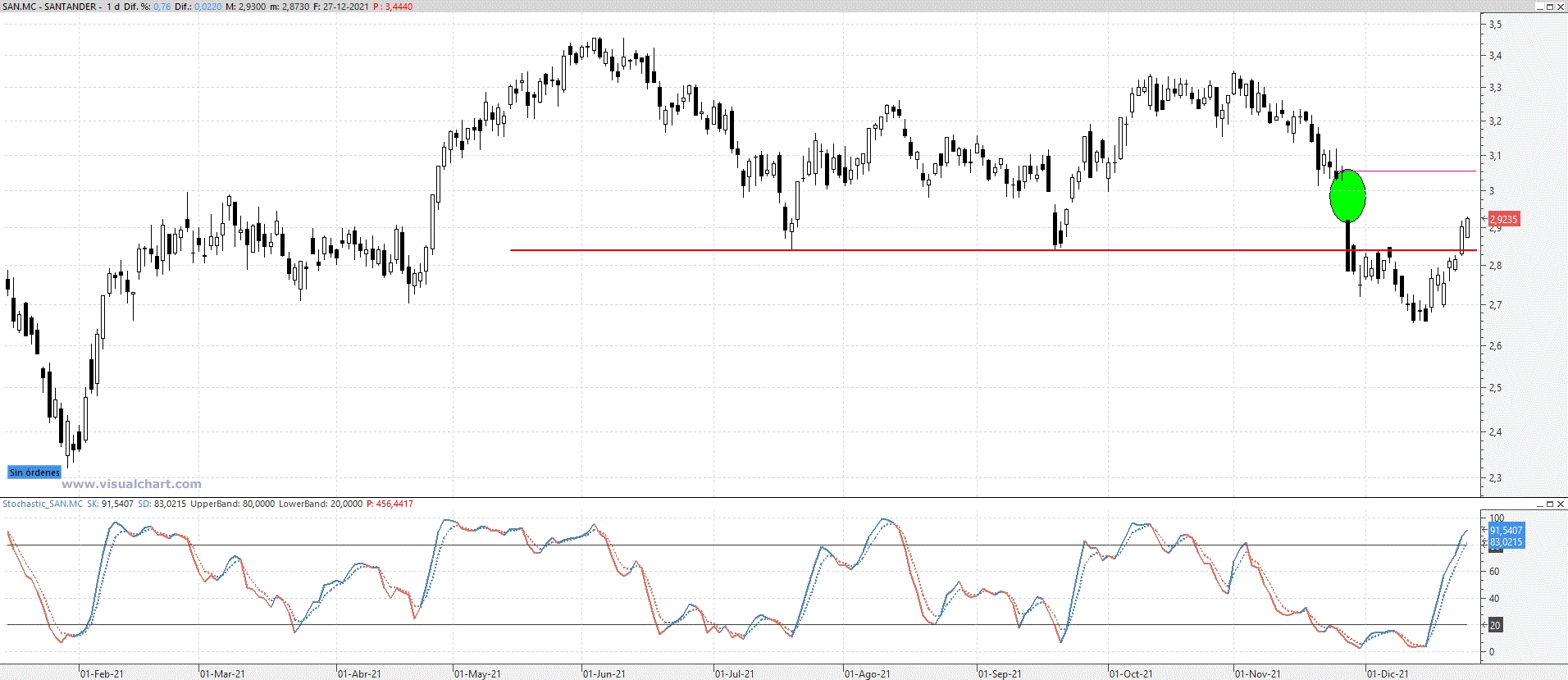Click the 01-Dic-21 date on time axis
The width and height of the screenshot is (1568, 680).
[x=1388, y=673]
